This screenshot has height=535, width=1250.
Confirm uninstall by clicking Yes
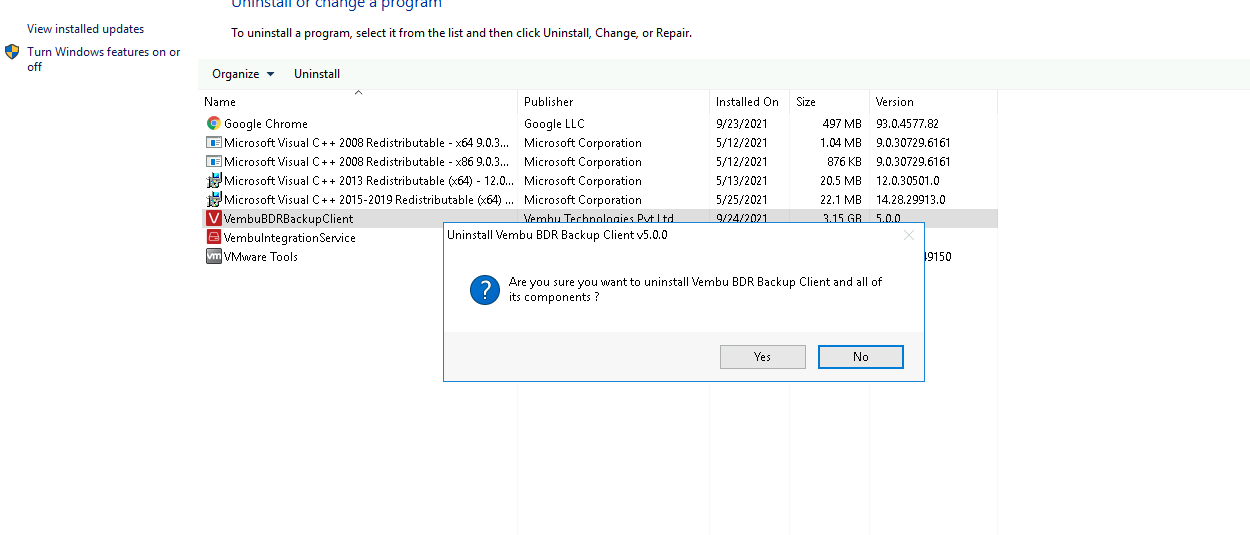(x=762, y=357)
